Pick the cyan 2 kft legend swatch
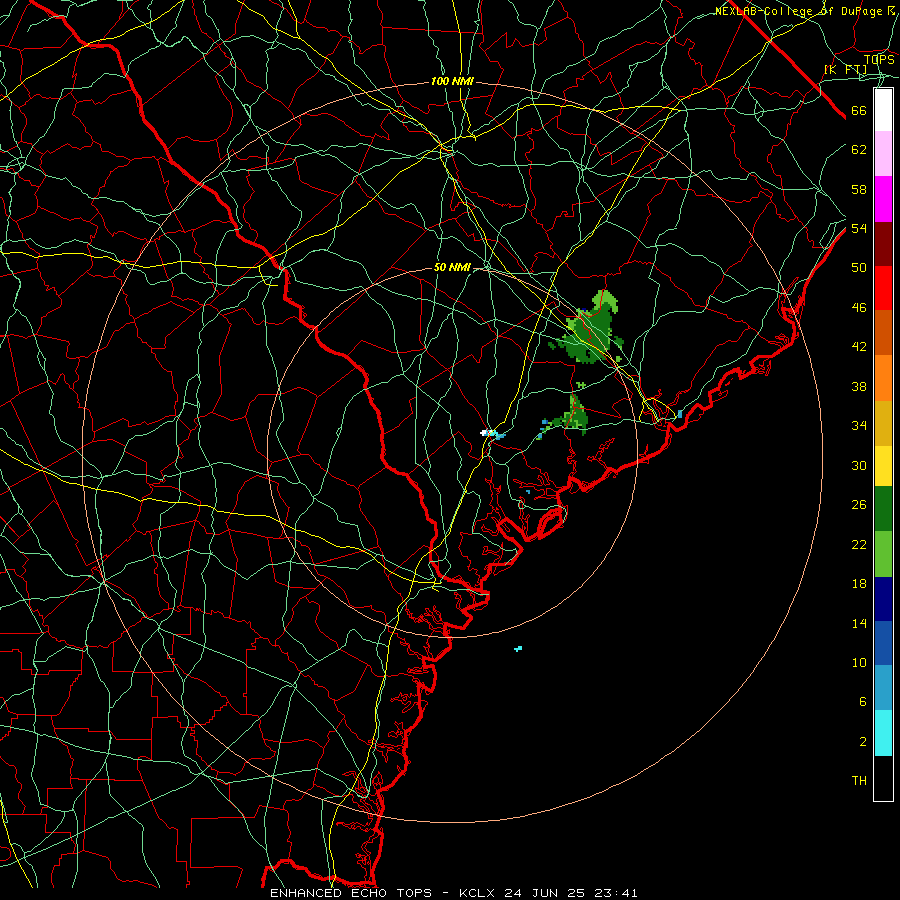 (x=883, y=733)
